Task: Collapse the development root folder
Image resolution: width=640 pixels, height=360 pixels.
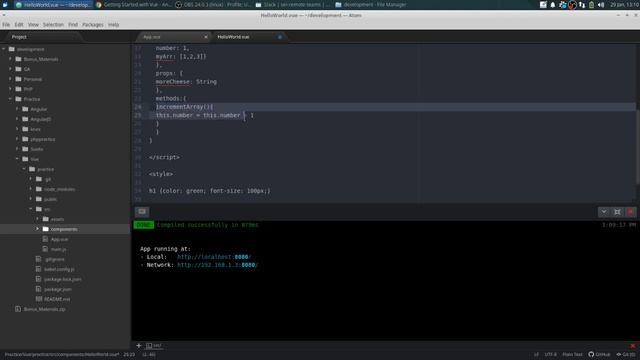Action: [4, 49]
